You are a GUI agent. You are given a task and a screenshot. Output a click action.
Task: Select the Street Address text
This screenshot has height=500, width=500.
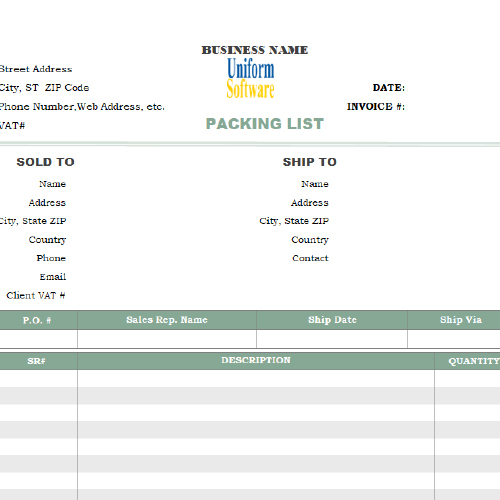[x=36, y=69]
